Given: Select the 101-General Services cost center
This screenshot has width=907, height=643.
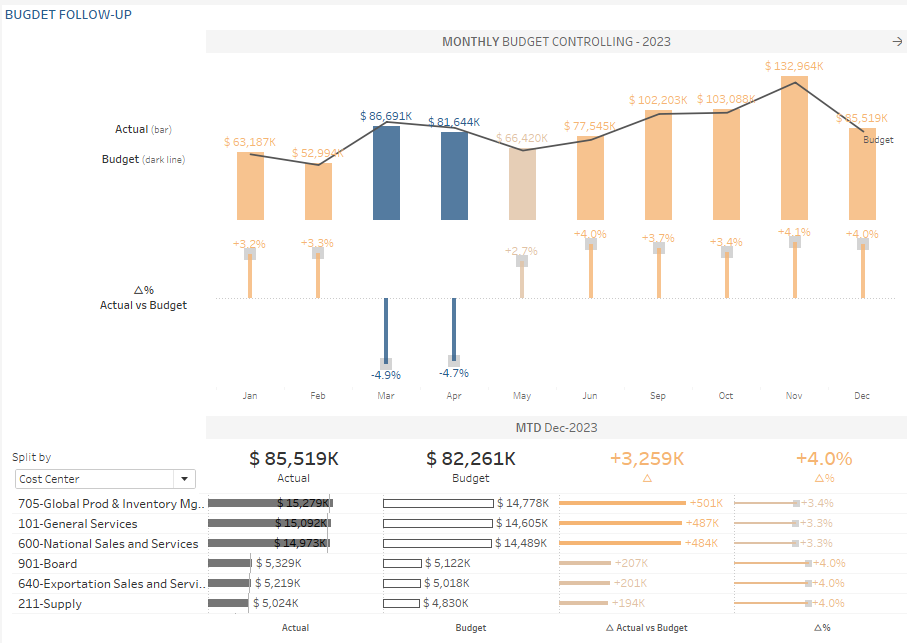Looking at the screenshot, I should pyautogui.click(x=78, y=524).
